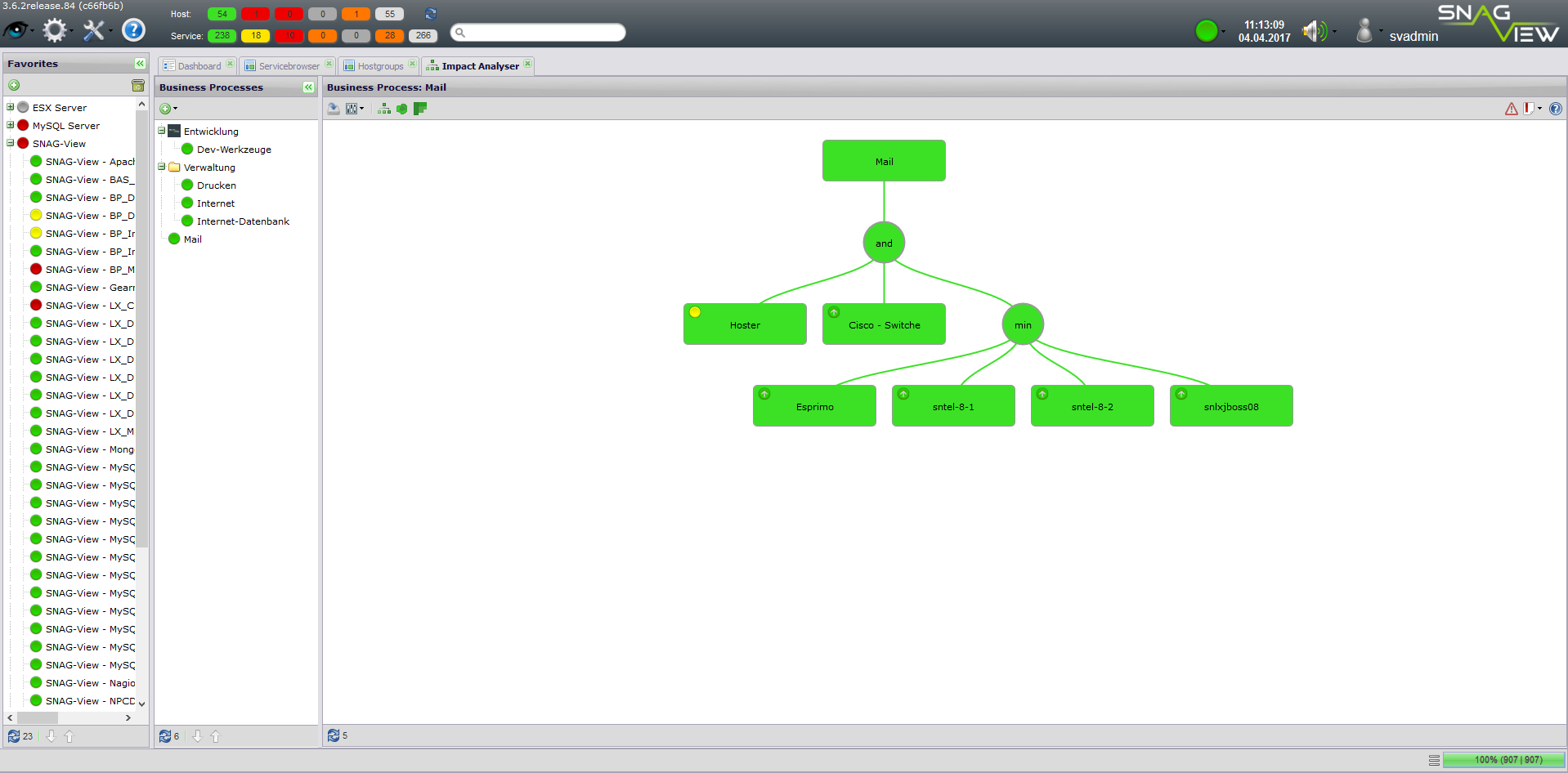Image resolution: width=1568 pixels, height=773 pixels.
Task: Show all 55 hosts counter
Action: coord(390,14)
